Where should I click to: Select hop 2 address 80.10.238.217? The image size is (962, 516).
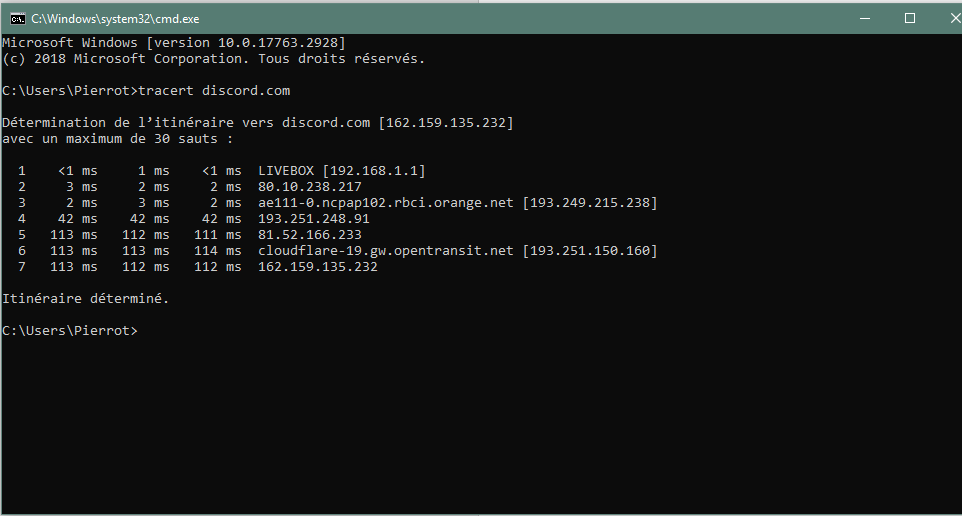point(310,187)
